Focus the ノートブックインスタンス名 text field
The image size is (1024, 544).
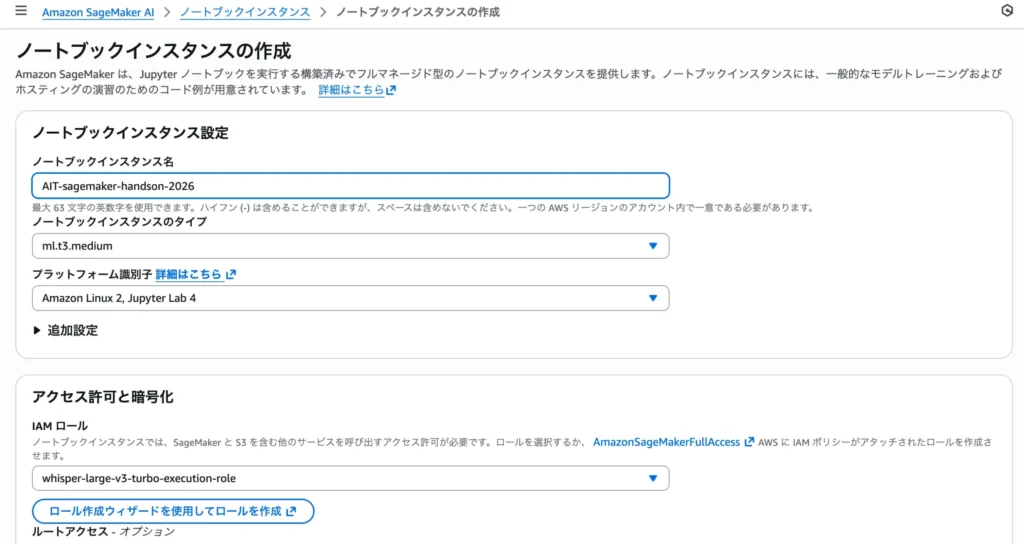tap(350, 186)
